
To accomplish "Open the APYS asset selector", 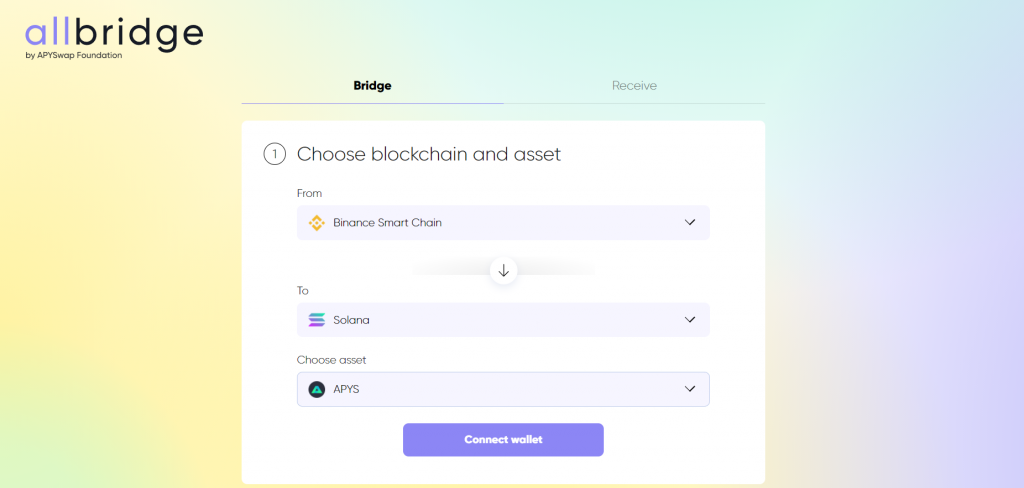I will (503, 389).
